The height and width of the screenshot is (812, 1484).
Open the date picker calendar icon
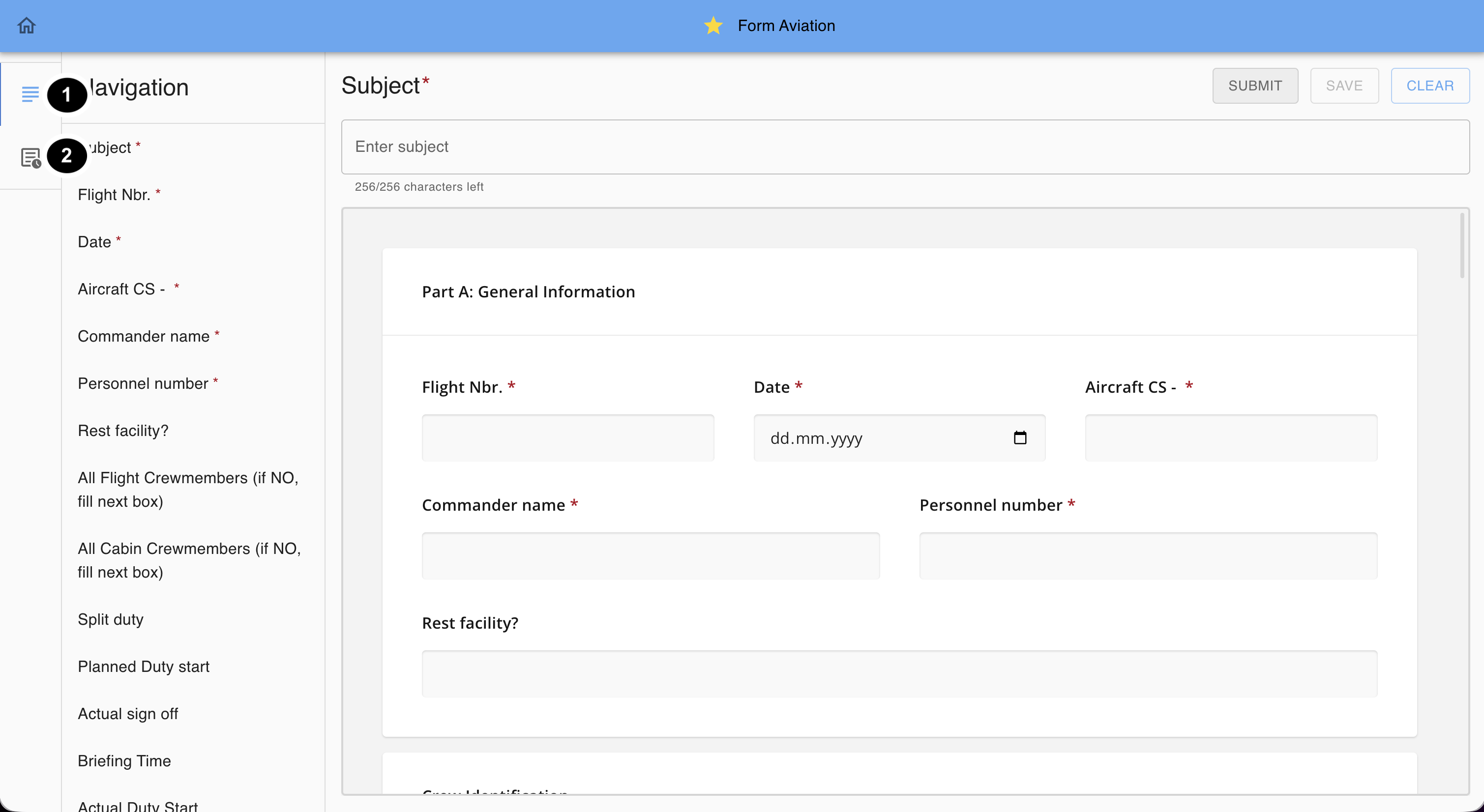tap(1020, 437)
